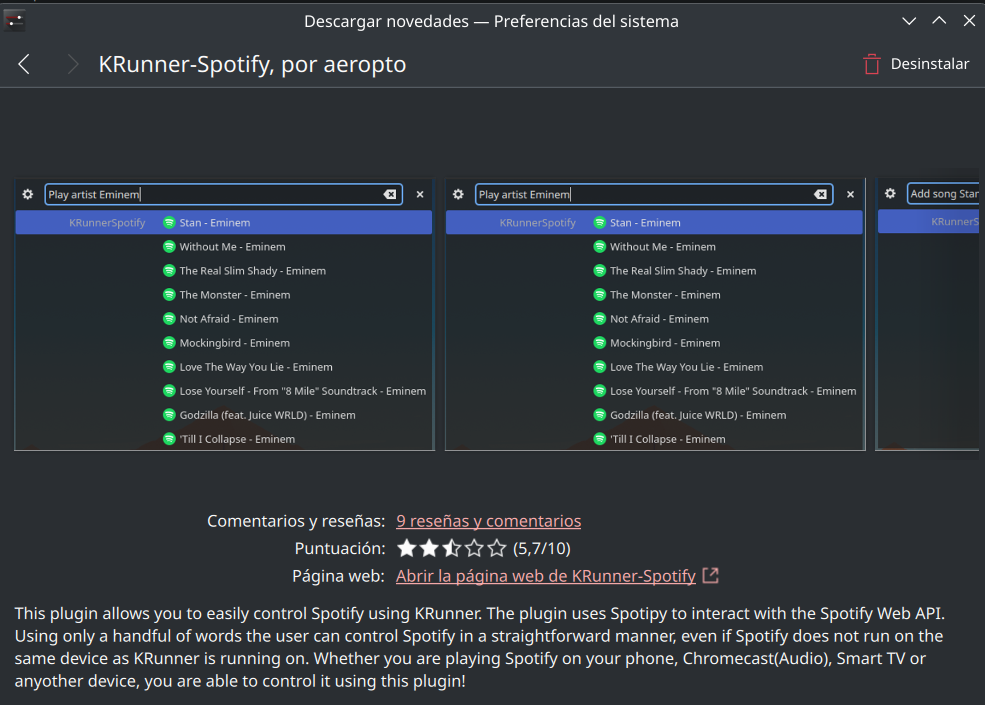Screen dimensions: 985x705
Task: Click the star rating display
Action: coord(451,548)
